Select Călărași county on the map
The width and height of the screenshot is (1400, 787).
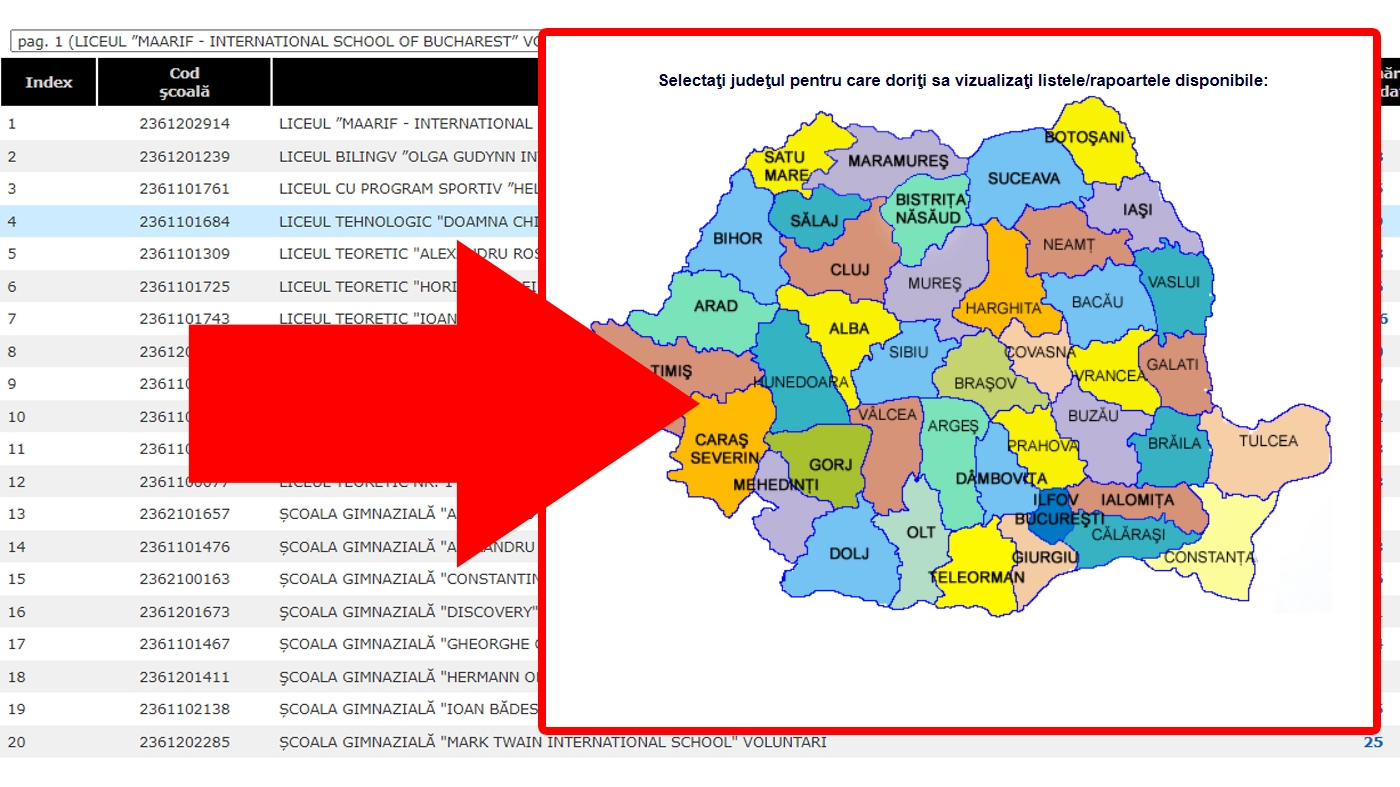point(1128,535)
